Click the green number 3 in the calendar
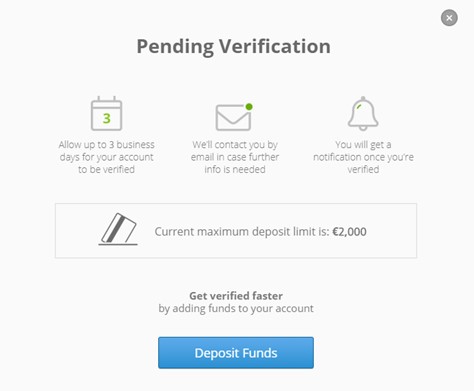474x391 pixels. tap(107, 118)
